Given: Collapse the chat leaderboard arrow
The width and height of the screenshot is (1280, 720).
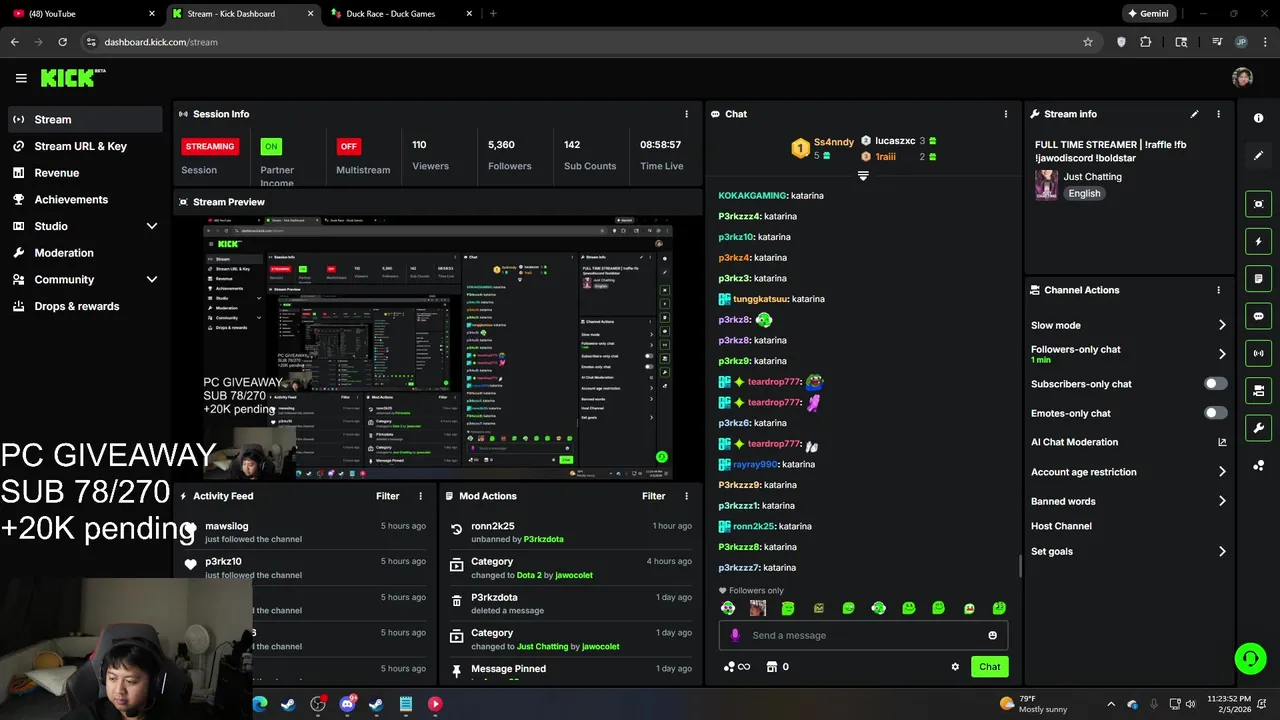Looking at the screenshot, I should 863,176.
